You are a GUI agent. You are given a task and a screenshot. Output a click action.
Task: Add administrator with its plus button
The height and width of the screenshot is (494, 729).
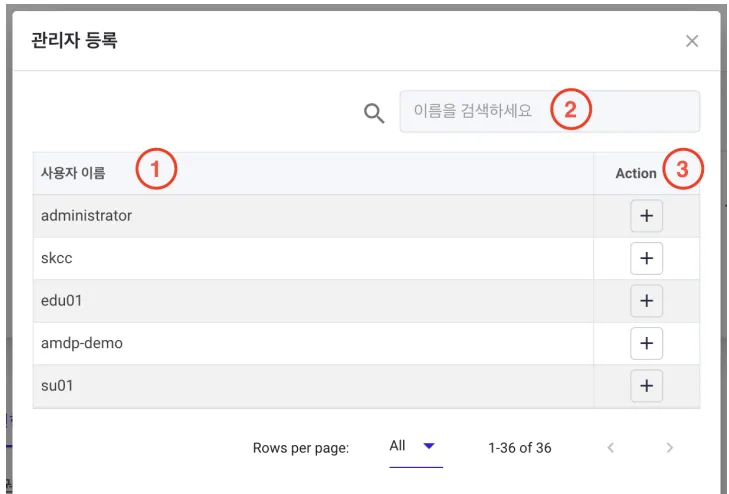[646, 216]
